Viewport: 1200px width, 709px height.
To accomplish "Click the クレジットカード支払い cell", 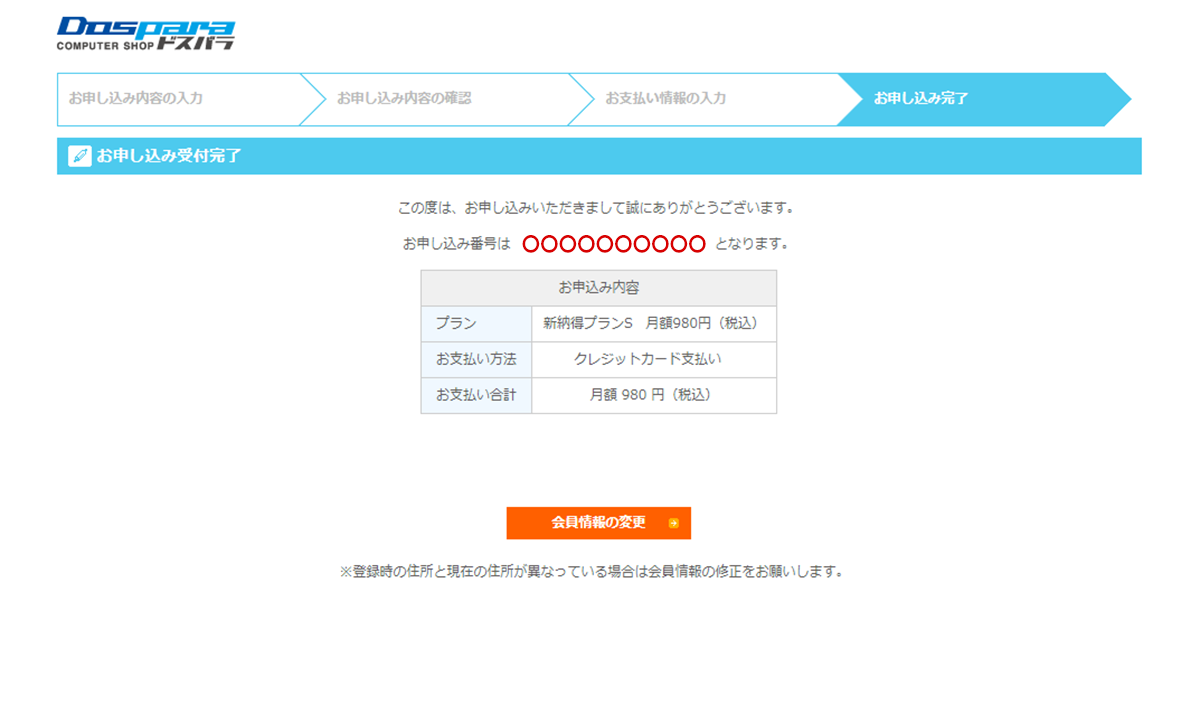I will point(654,359).
